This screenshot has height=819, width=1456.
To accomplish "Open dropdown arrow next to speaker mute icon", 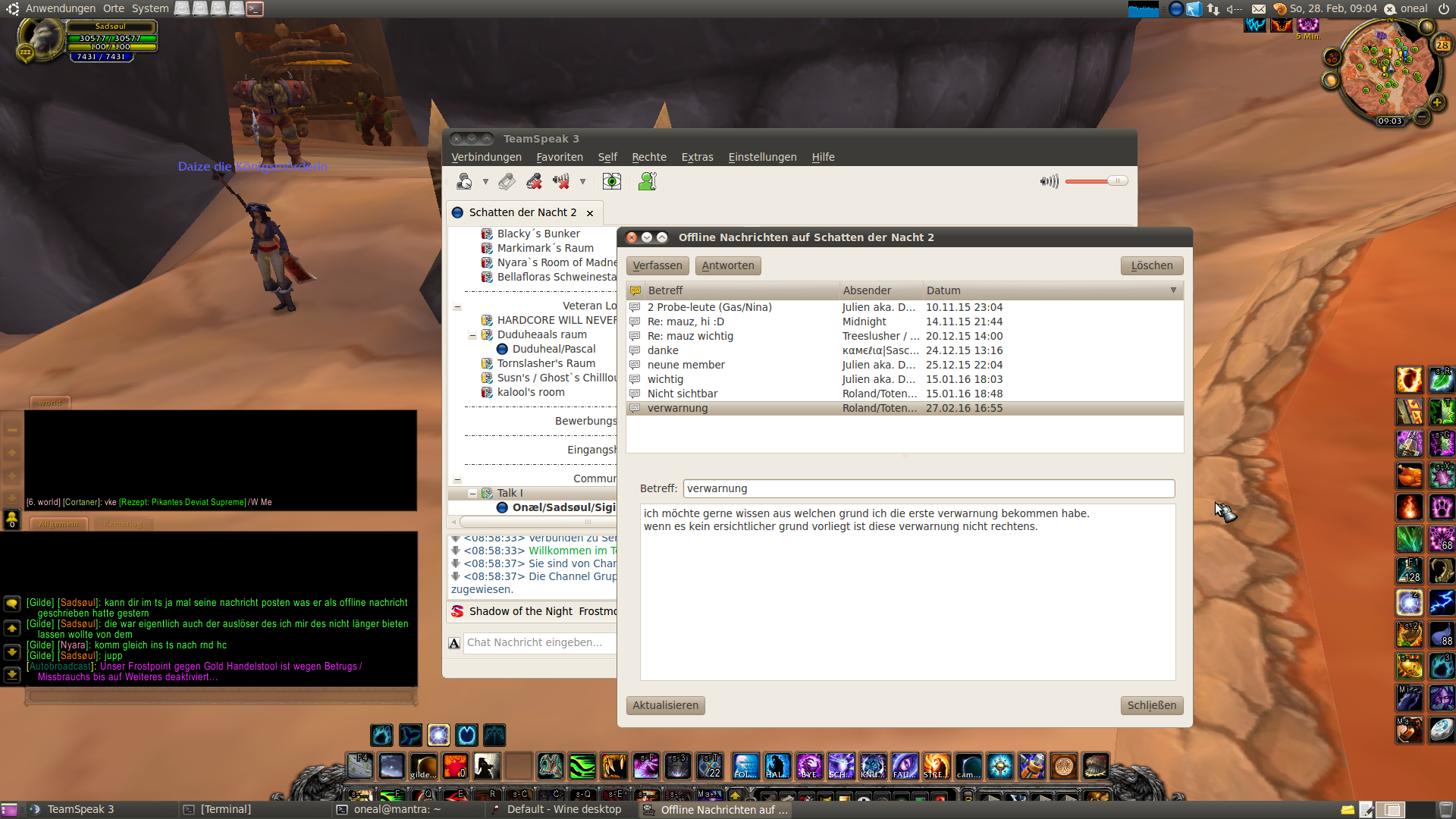I will 582,181.
